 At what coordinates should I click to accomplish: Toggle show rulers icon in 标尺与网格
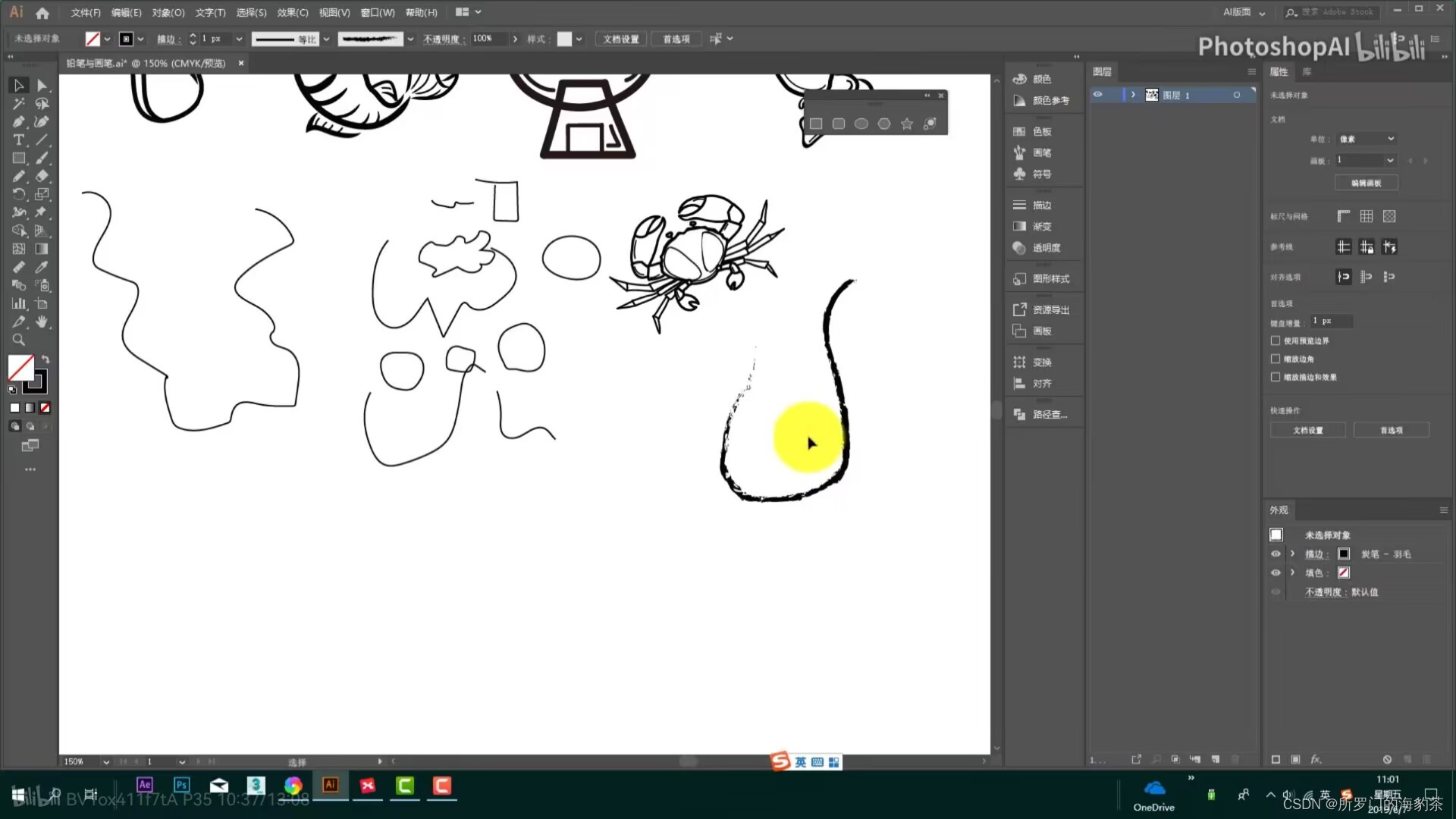point(1343,216)
